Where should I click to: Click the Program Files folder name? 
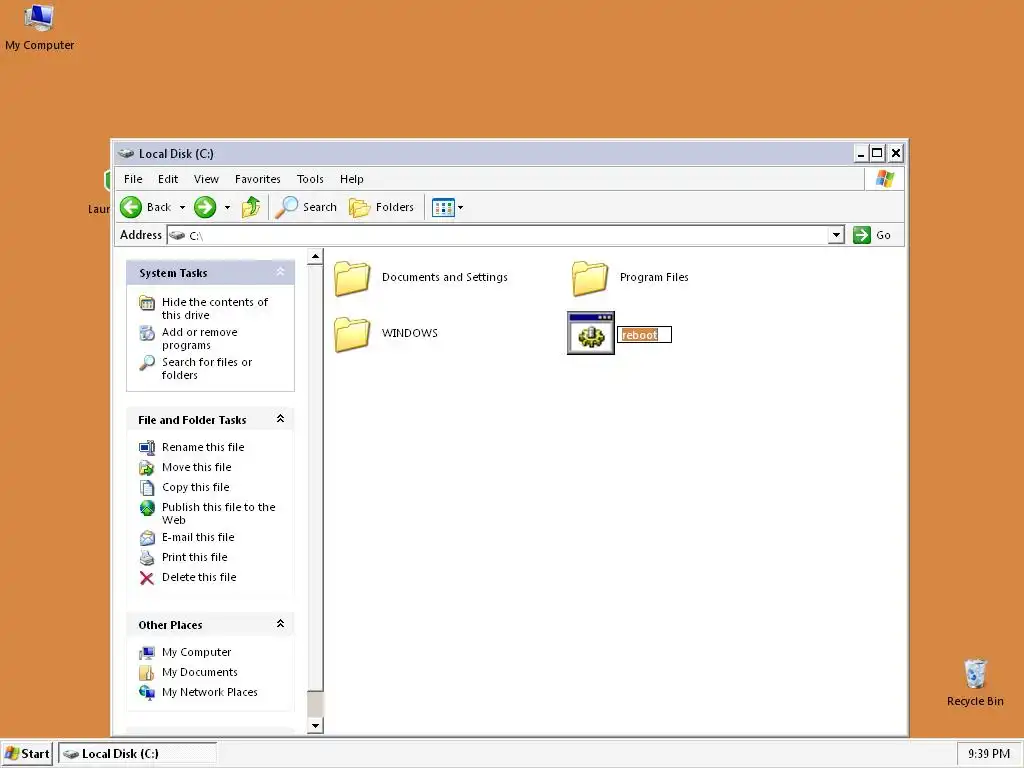click(654, 277)
